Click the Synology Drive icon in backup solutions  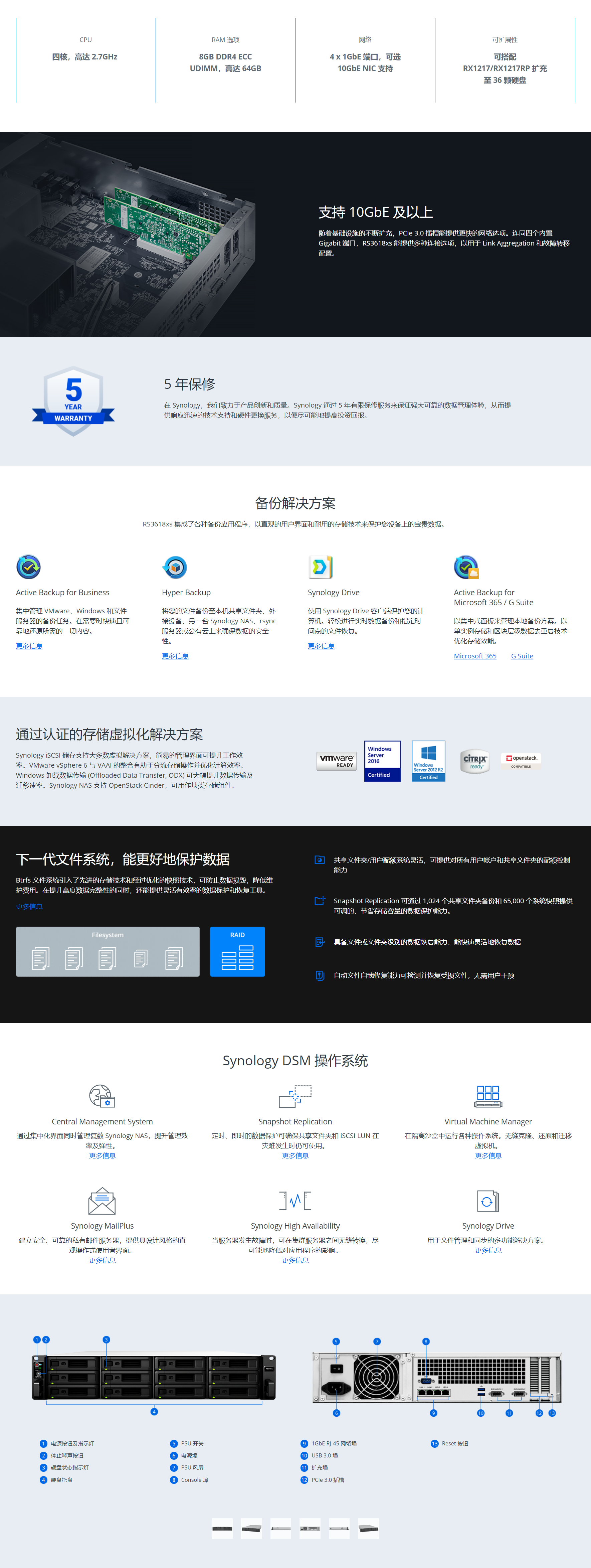[320, 567]
